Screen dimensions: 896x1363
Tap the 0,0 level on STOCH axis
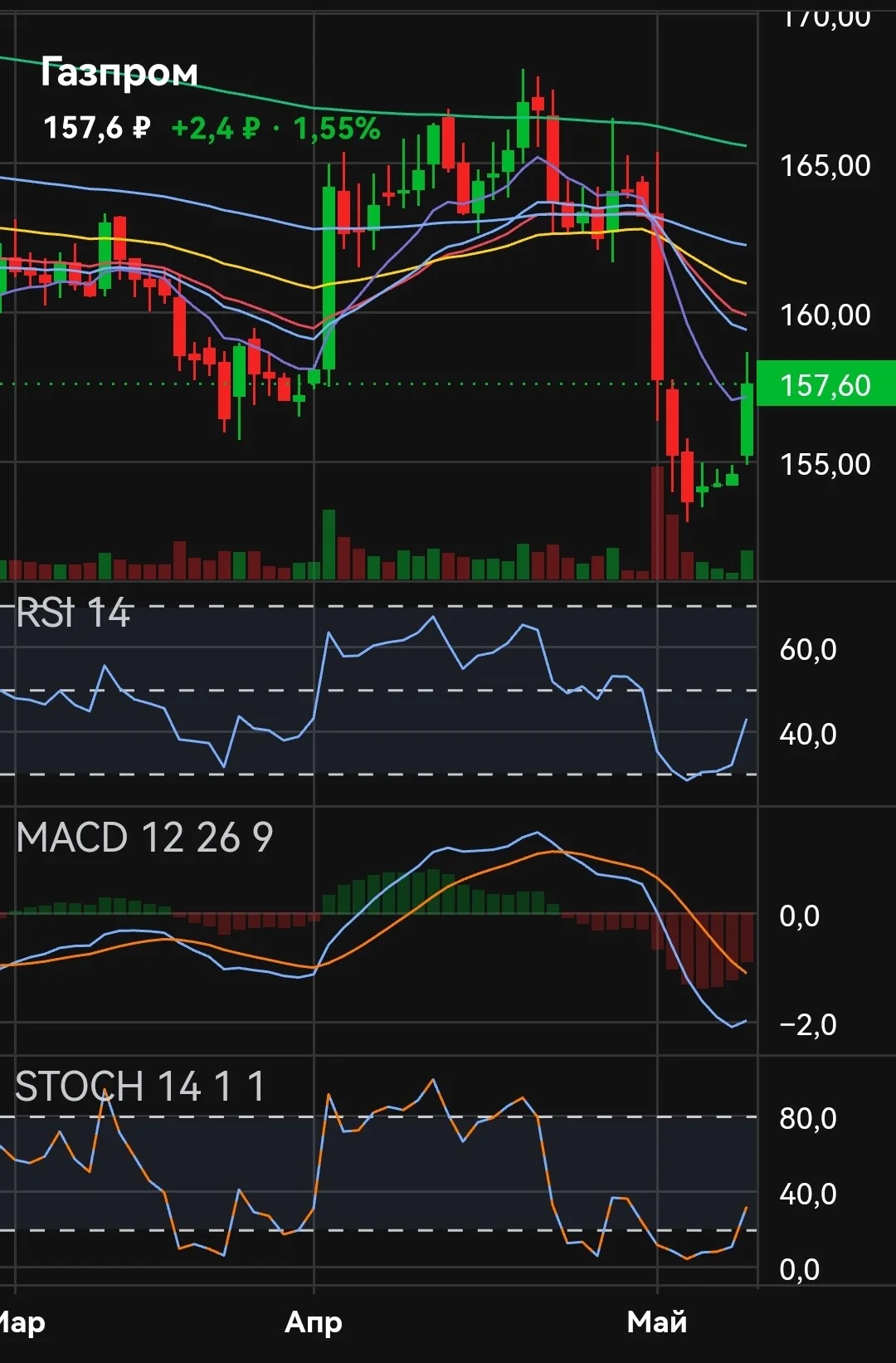tap(800, 1269)
